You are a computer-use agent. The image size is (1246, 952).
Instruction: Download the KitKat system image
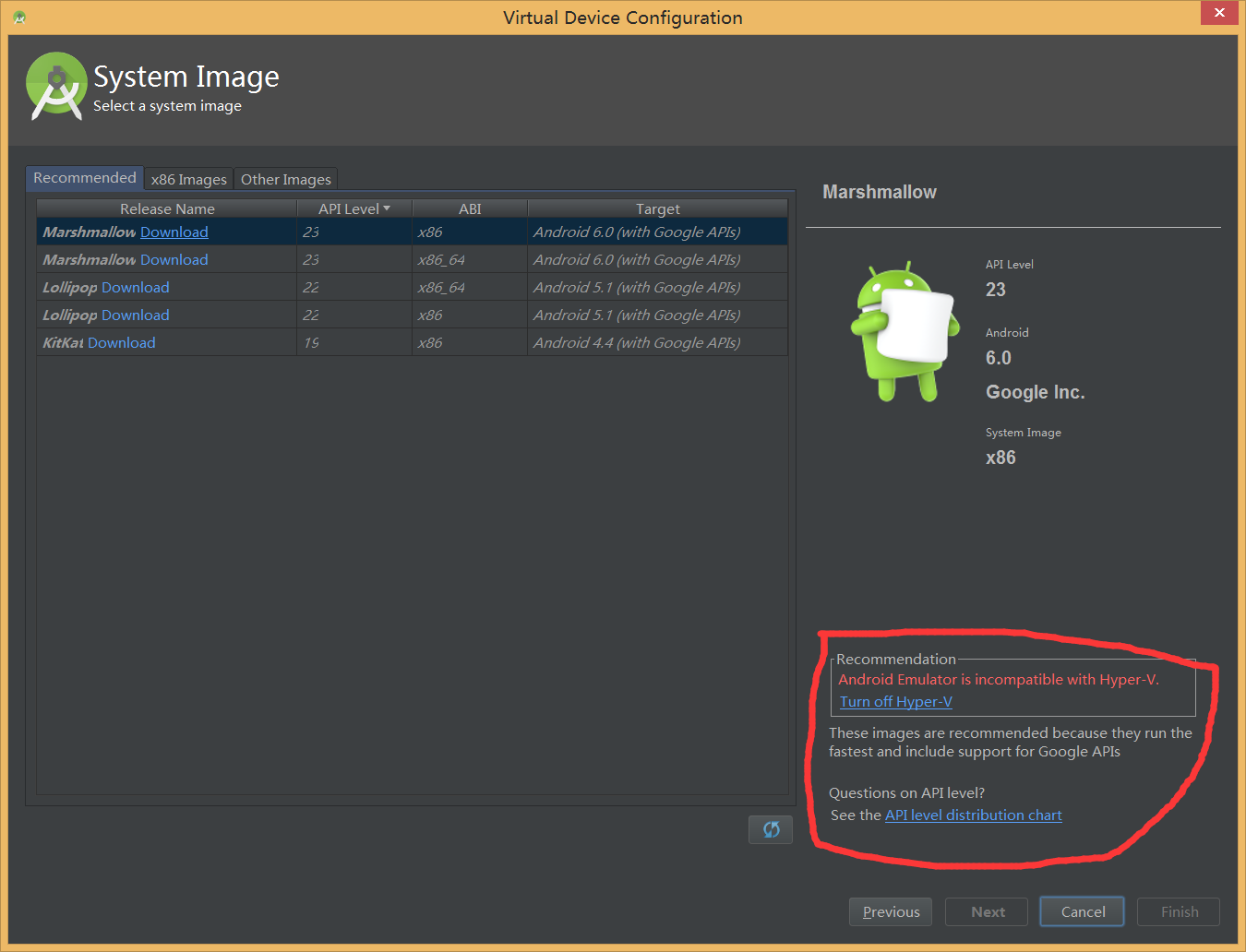122,343
